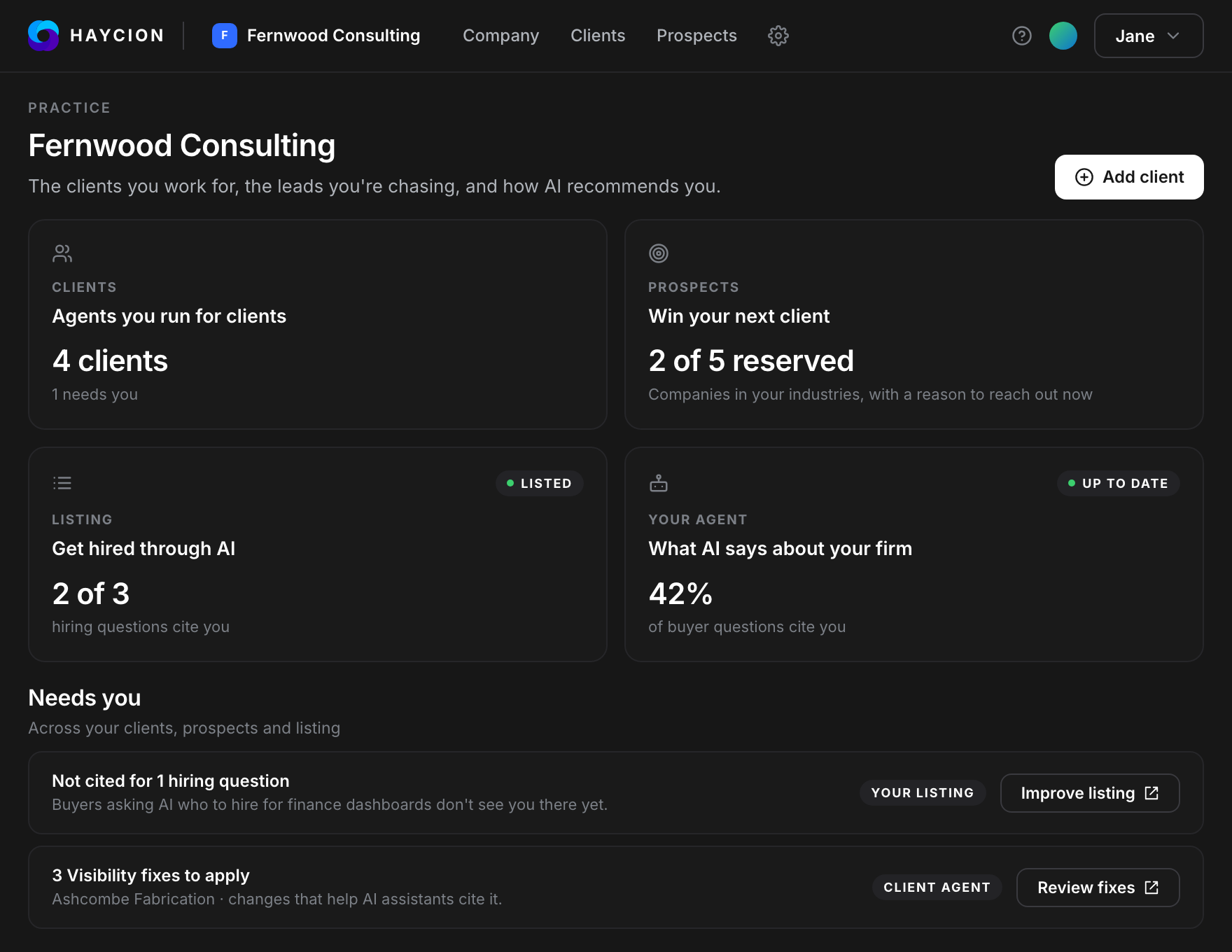Click the UP TO DATE status badge

click(x=1119, y=484)
